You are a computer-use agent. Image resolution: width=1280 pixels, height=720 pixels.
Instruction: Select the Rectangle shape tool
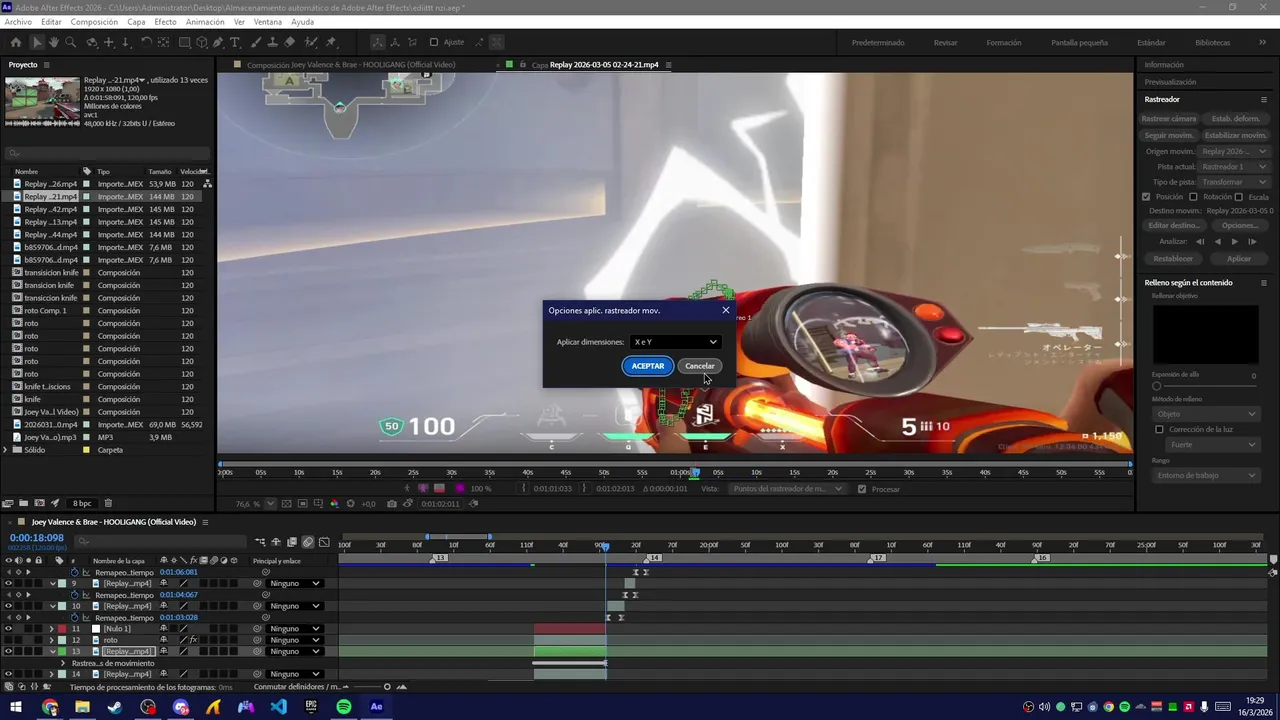(185, 42)
